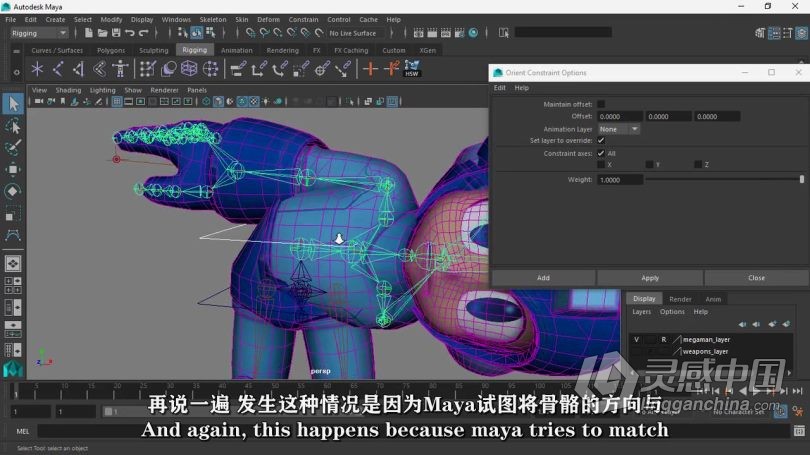Viewport: 810px width, 455px height.
Task: Pick the Move tool in toolbox
Action: pos(13,169)
